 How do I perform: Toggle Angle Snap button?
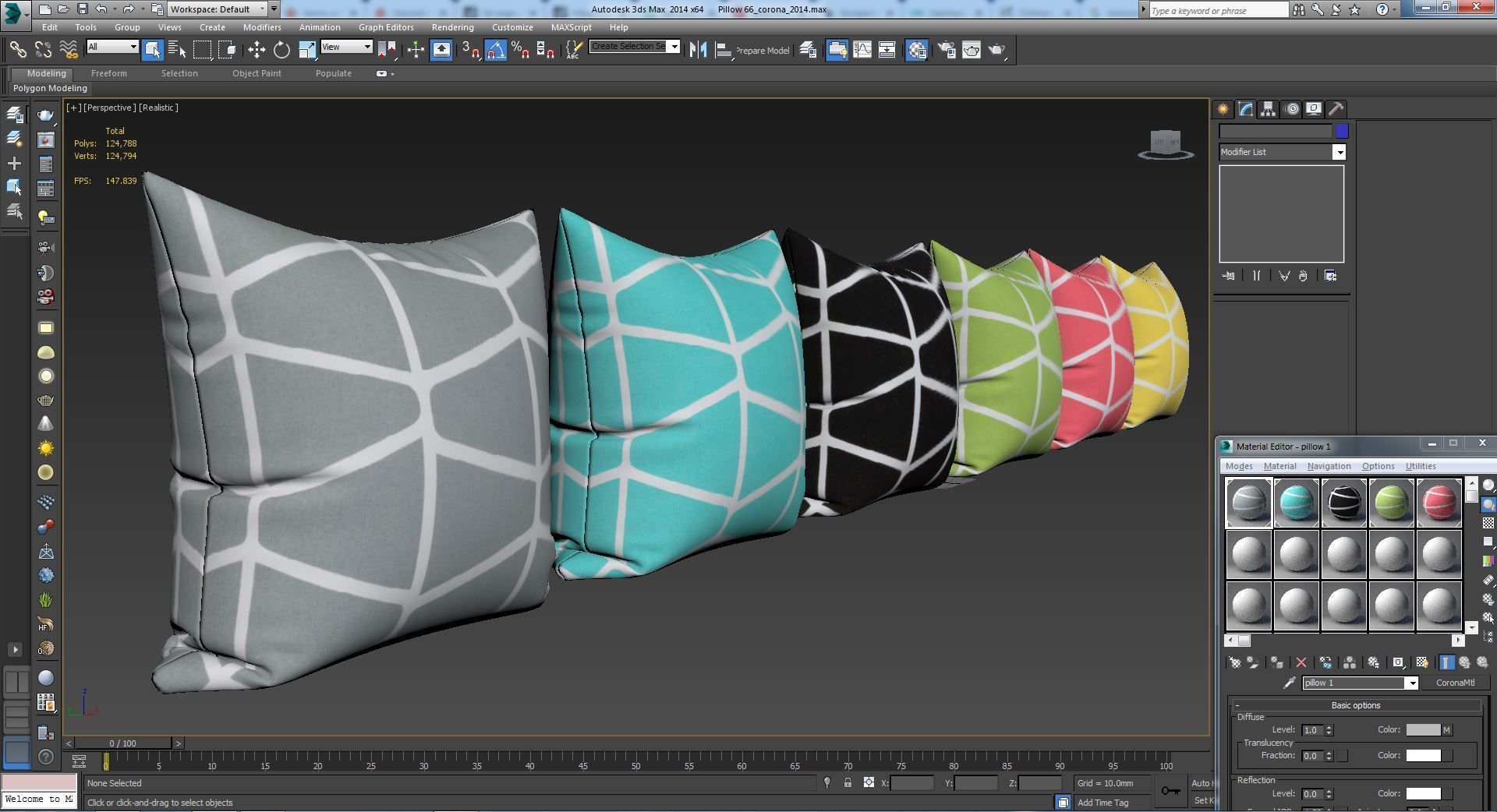point(496,50)
